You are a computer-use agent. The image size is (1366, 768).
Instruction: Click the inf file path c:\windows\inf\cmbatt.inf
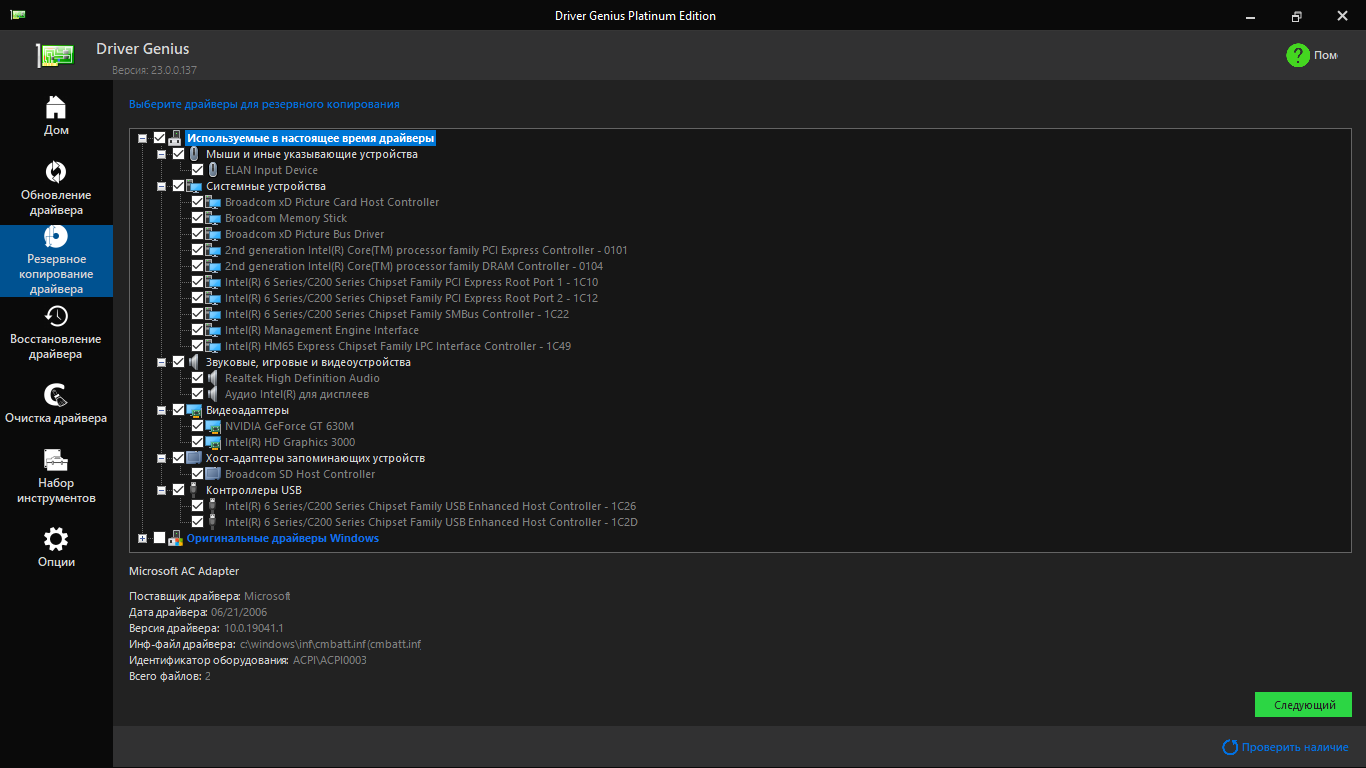[x=331, y=644]
